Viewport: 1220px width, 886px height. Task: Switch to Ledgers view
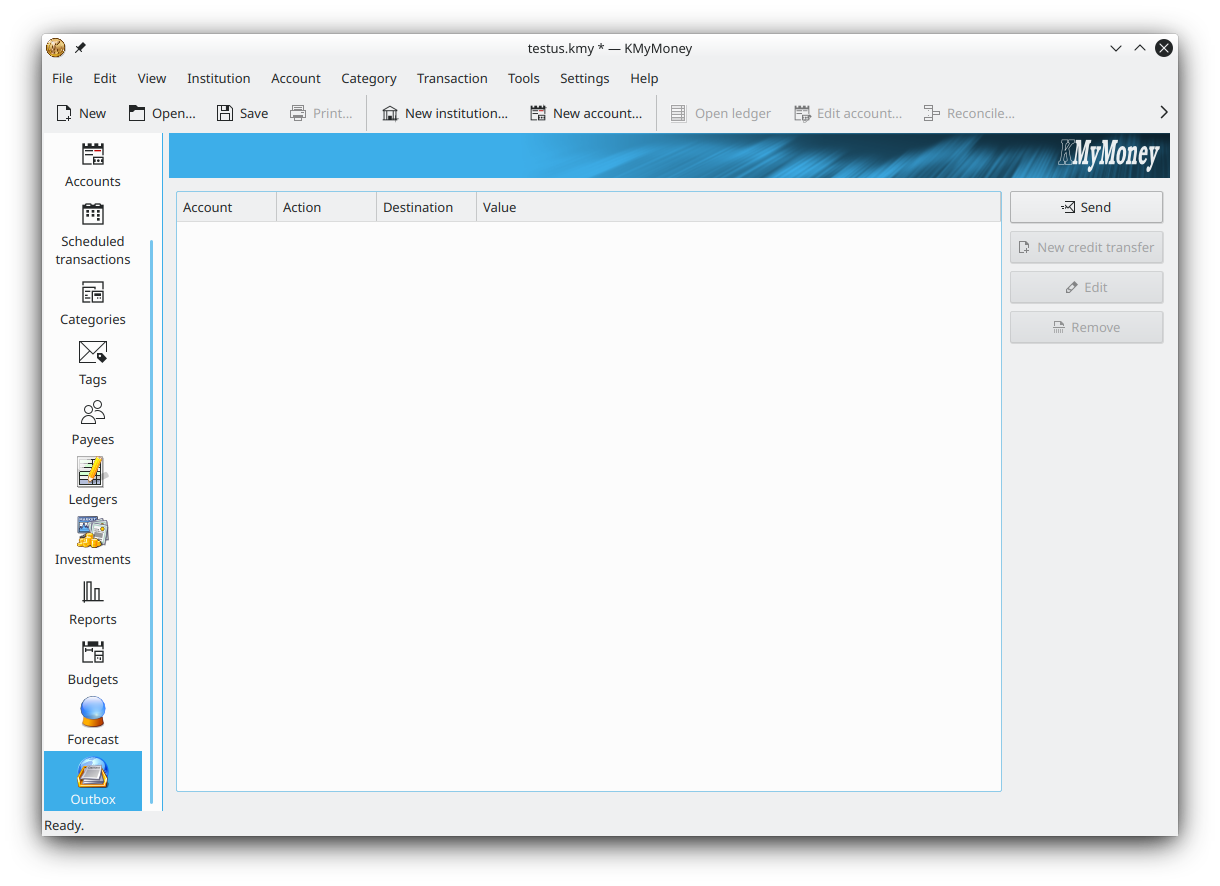93,473
